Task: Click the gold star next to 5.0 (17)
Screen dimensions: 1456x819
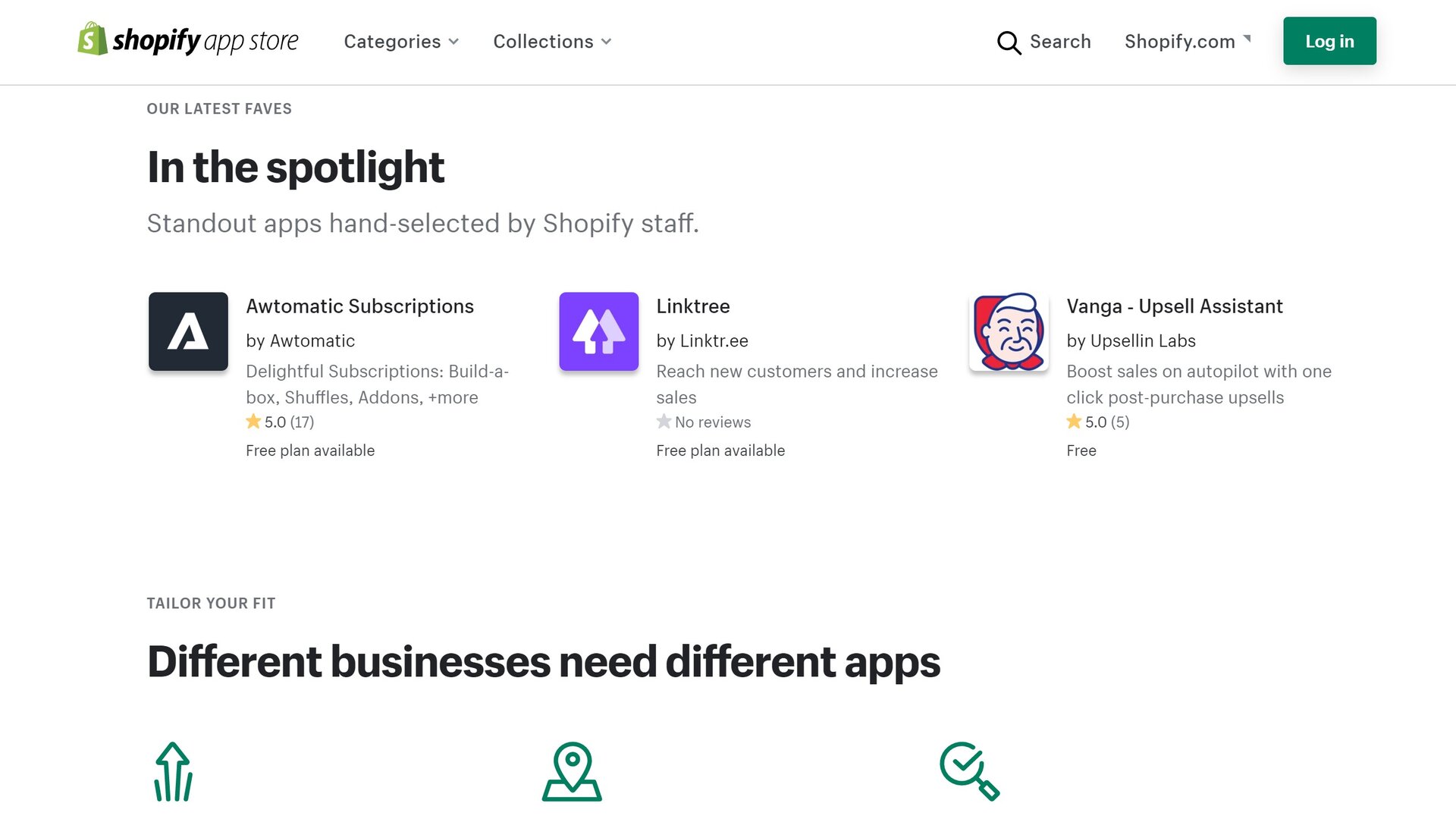Action: (253, 421)
